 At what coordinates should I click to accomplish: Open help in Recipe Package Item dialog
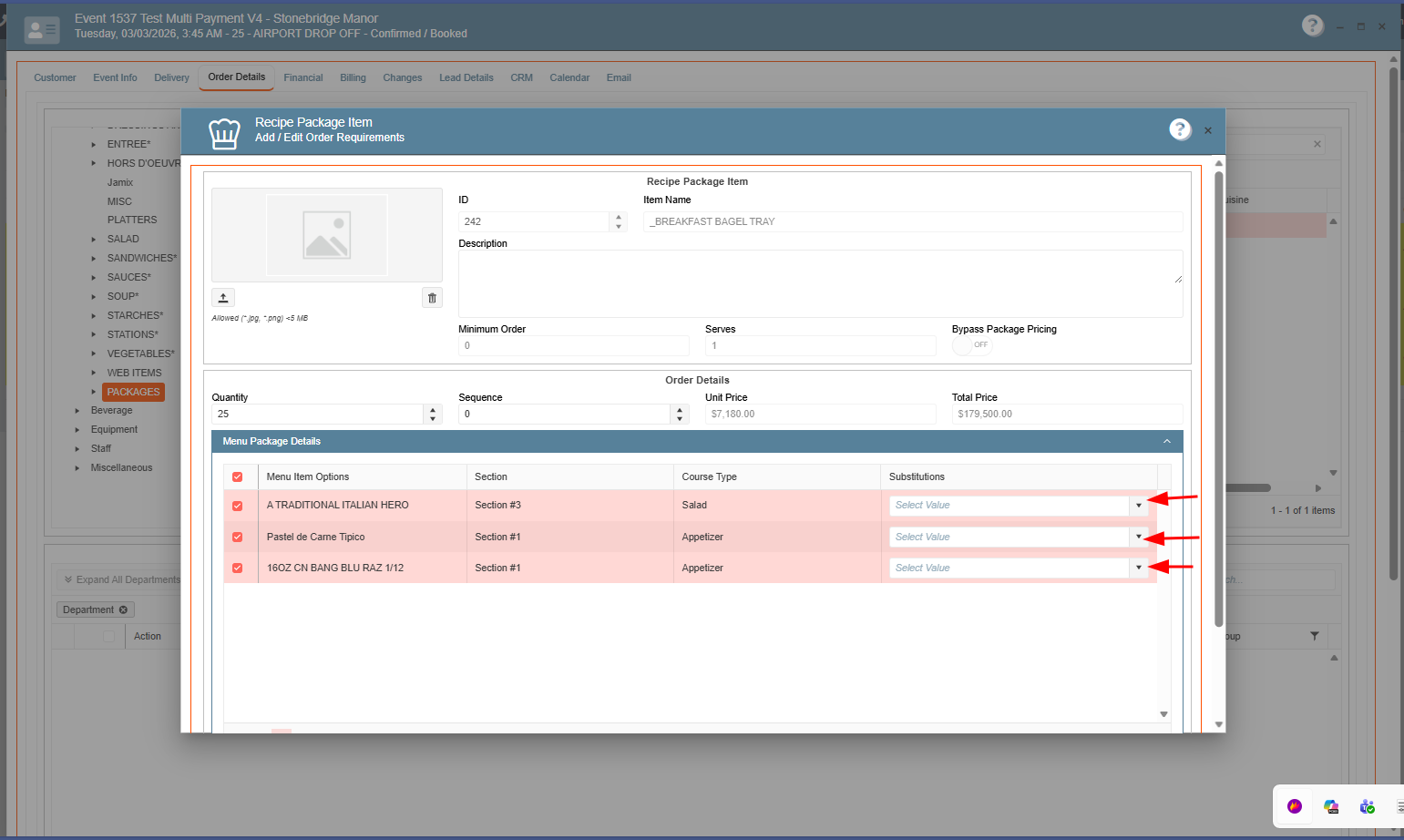coord(1180,129)
